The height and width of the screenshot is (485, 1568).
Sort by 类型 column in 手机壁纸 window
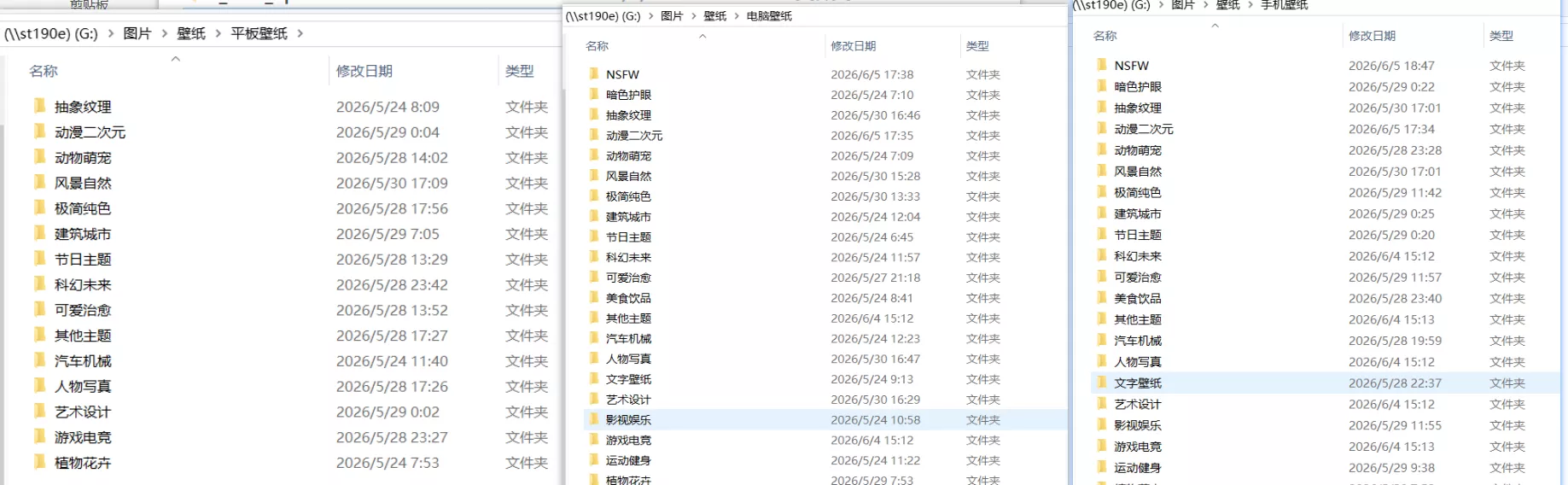coord(1501,36)
